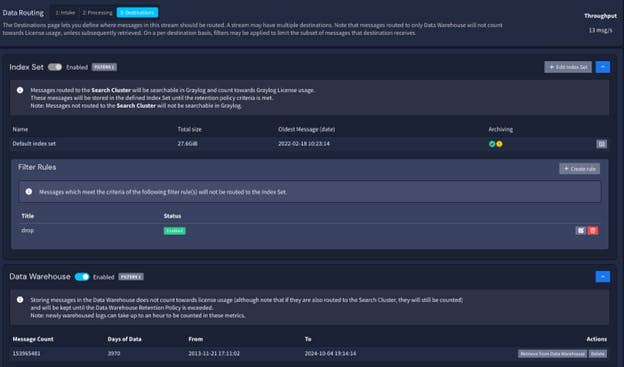
Task: Click the Edit Index Set button
Action: (568, 67)
